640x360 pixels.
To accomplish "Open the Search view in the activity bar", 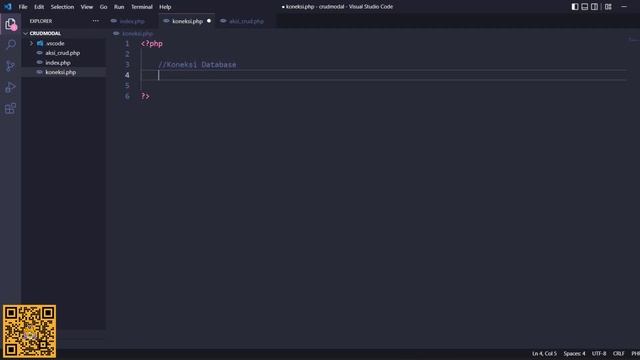I will [x=11, y=44].
